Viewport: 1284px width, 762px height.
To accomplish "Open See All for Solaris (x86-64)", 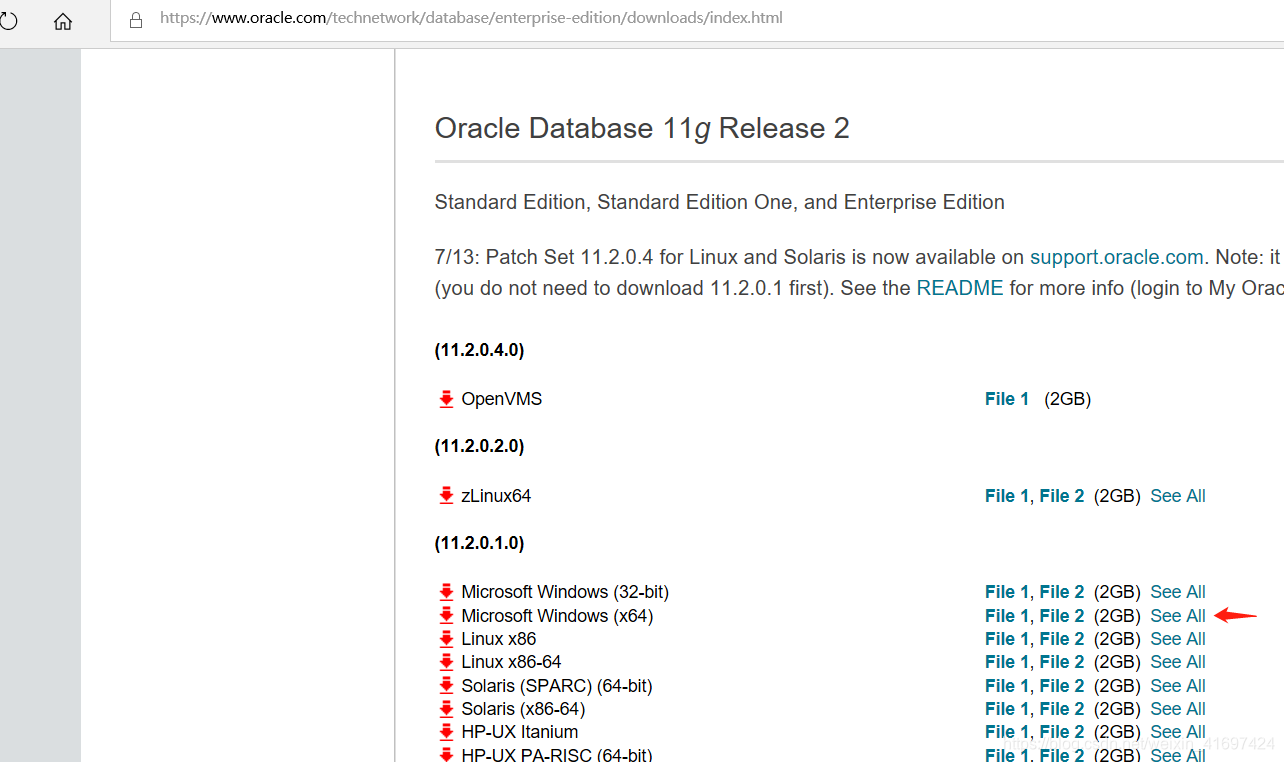I will (x=1178, y=709).
